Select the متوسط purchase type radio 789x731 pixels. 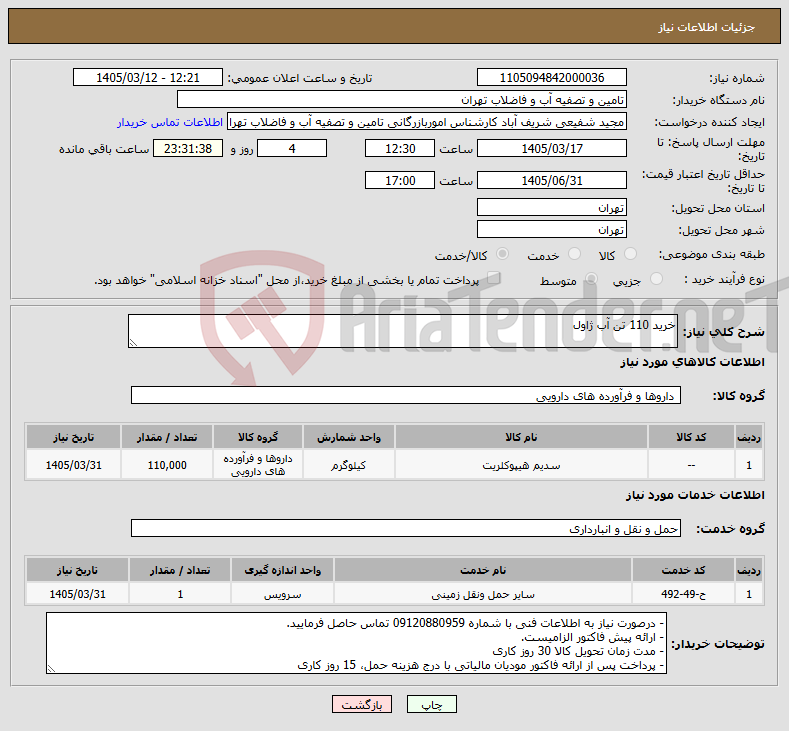point(591,279)
